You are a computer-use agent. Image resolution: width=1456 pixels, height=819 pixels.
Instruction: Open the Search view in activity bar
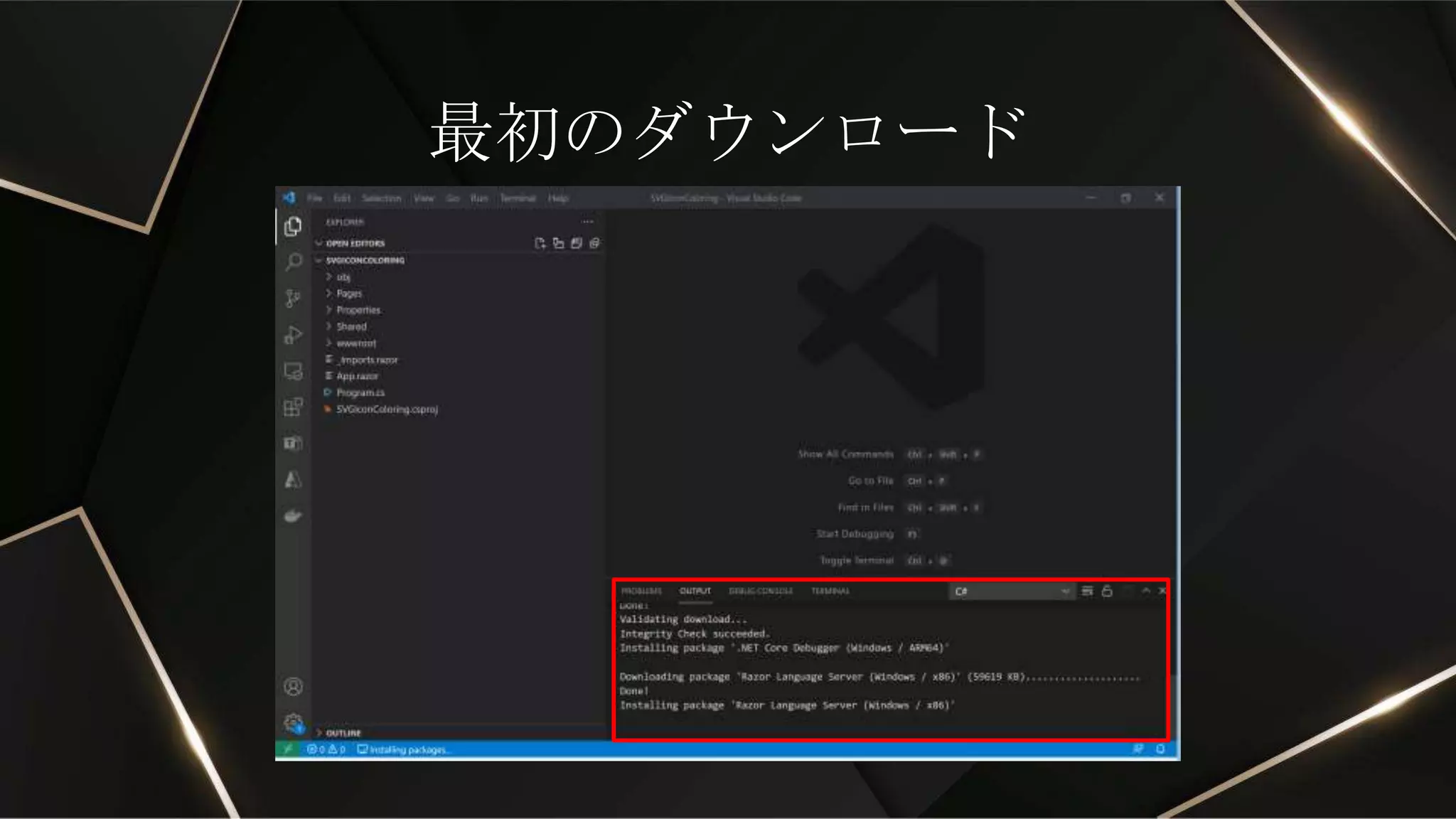pos(293,262)
